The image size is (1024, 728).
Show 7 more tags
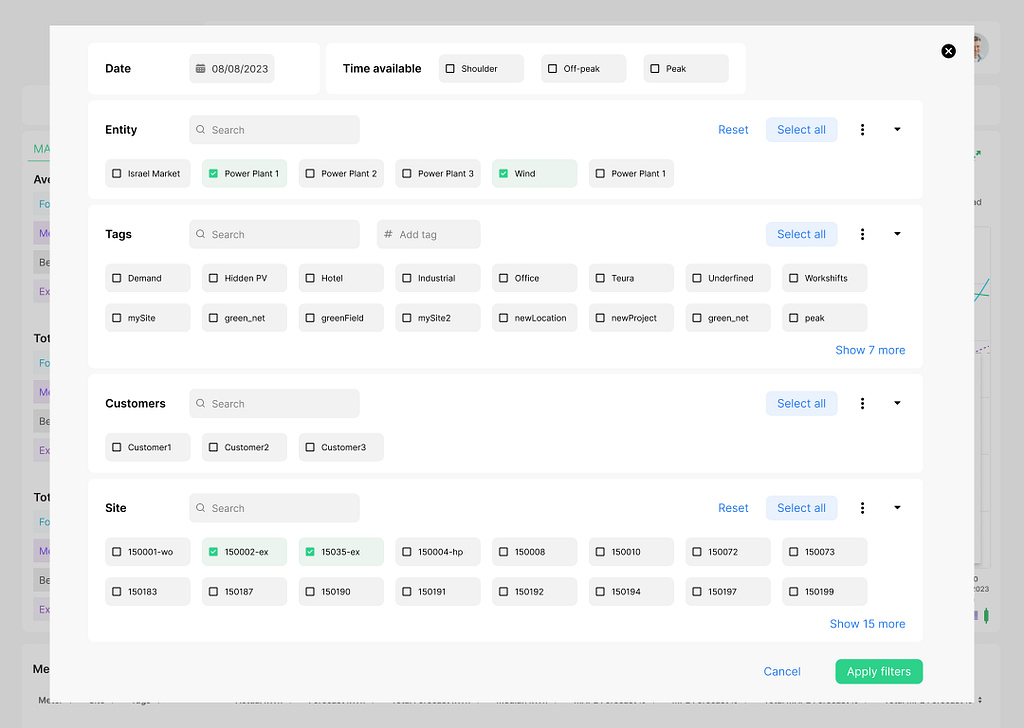(x=870, y=350)
